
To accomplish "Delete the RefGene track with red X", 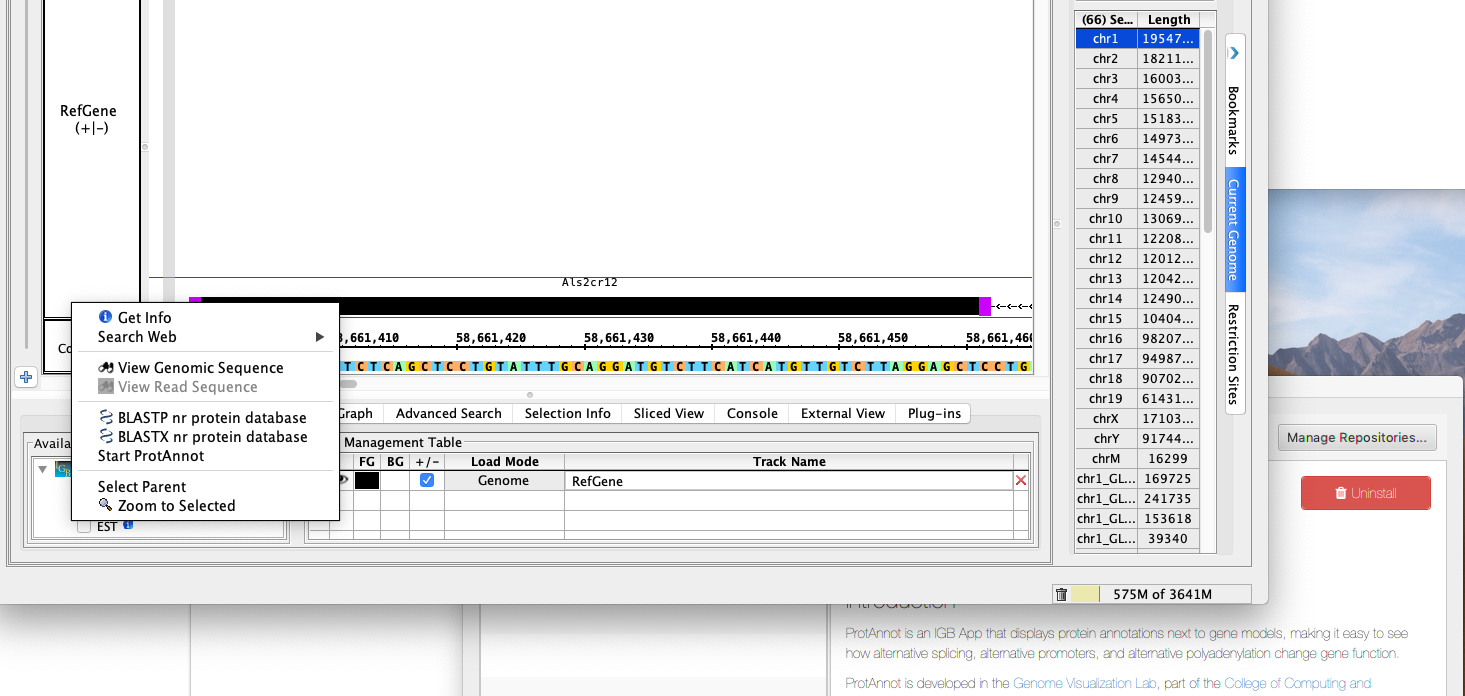I will 1020,481.
